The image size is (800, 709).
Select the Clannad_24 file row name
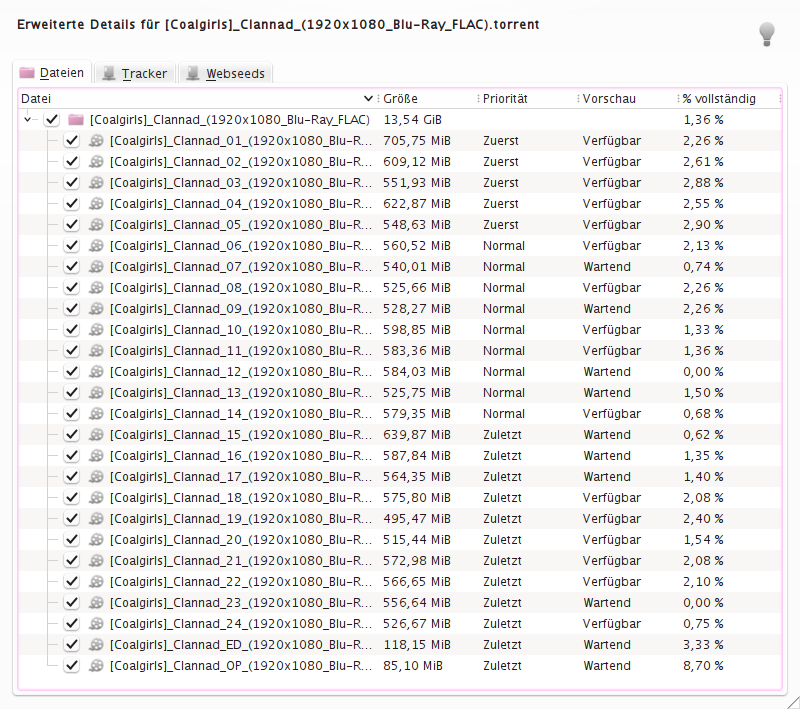click(241, 624)
